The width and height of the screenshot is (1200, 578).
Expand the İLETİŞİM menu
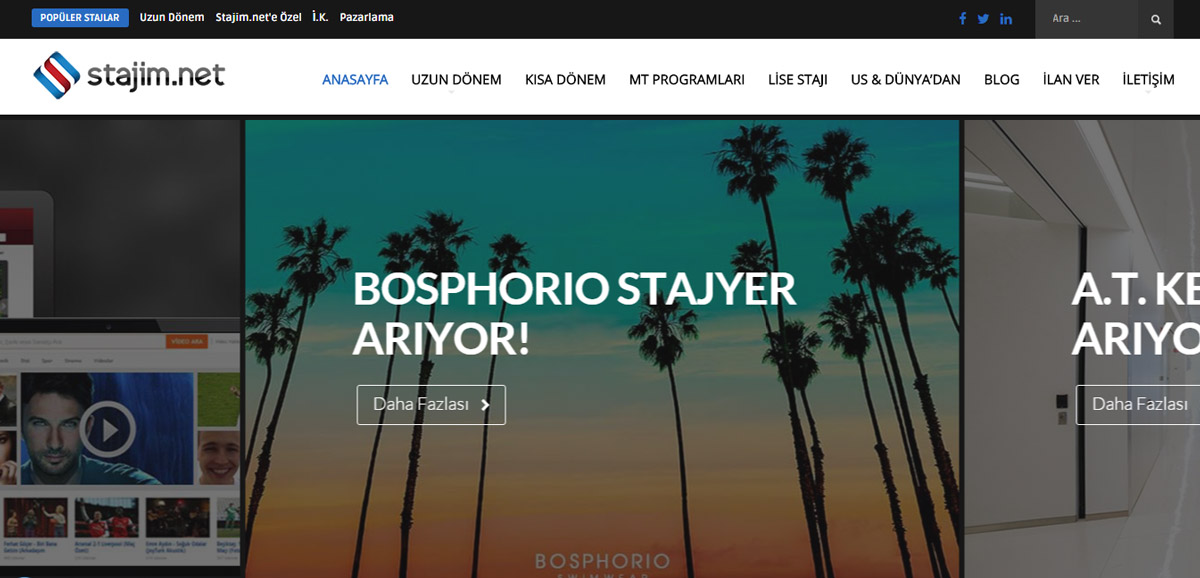[x=1148, y=80]
